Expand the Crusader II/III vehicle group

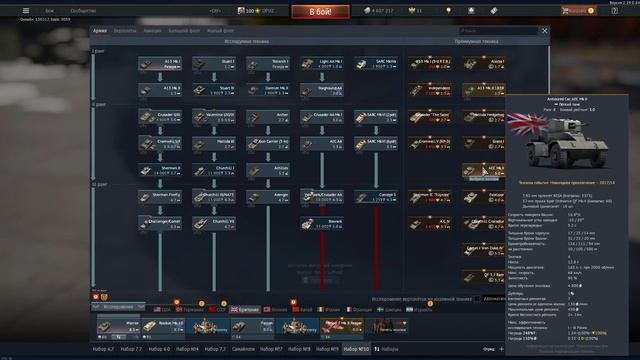click(x=160, y=117)
